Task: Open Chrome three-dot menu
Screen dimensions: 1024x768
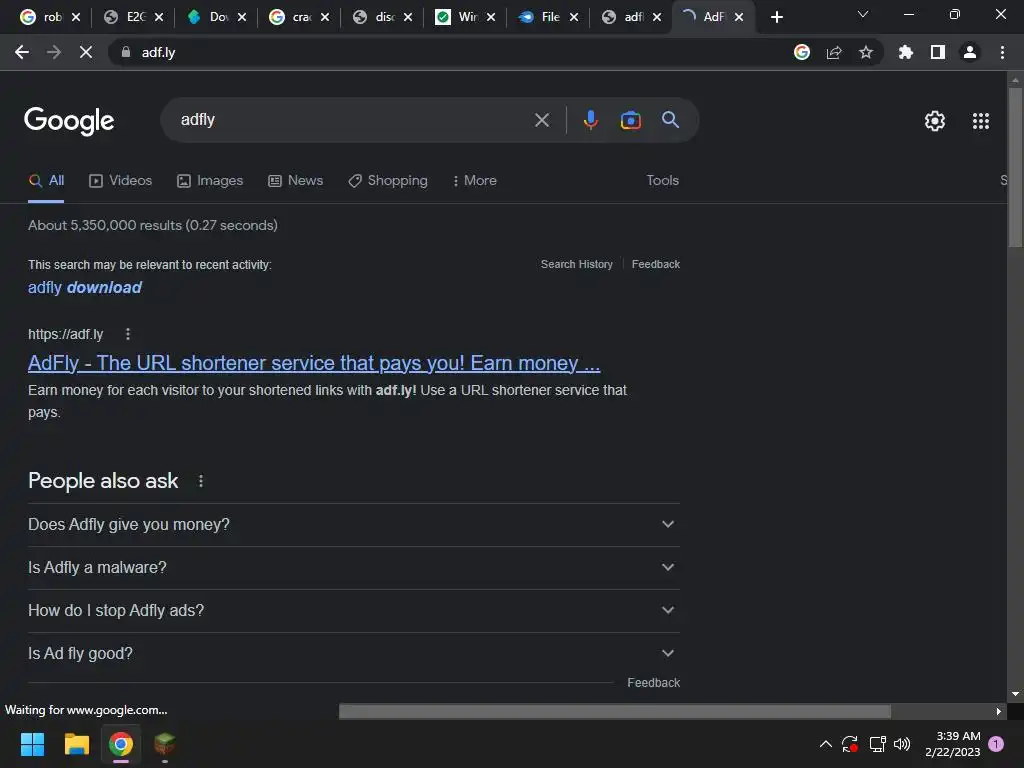Action: click(x=1002, y=52)
